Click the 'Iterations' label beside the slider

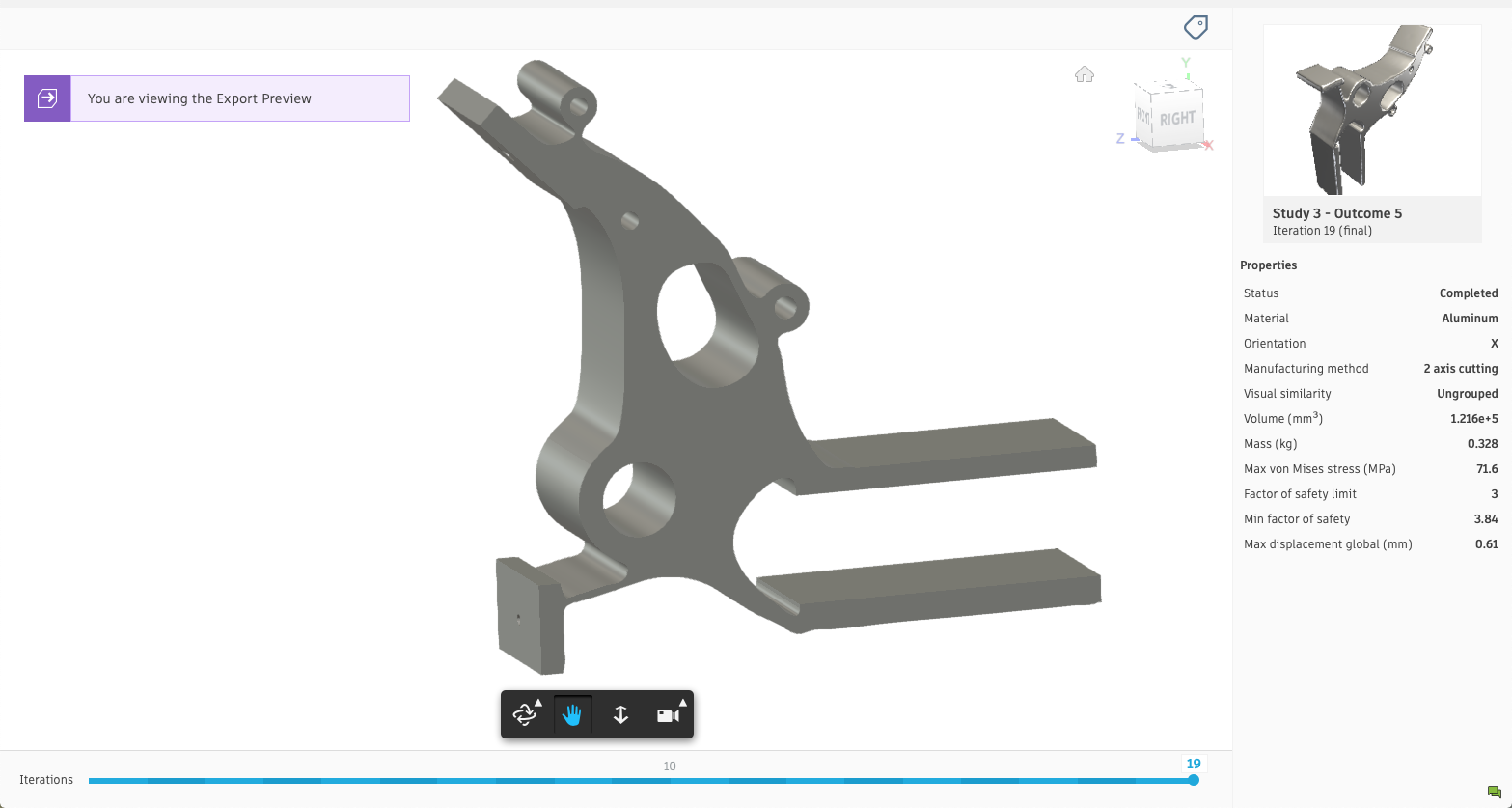[46, 780]
